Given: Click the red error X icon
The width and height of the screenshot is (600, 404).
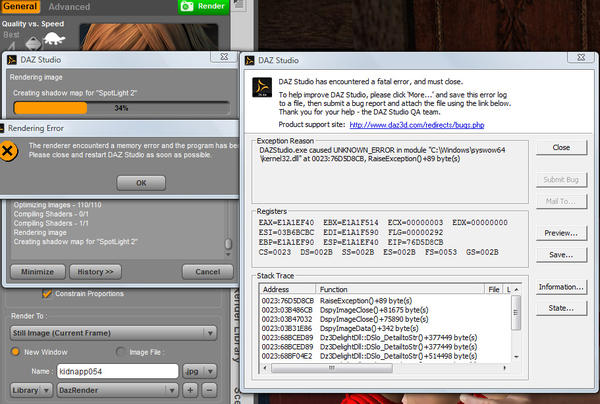Looking at the screenshot, I should point(8,151).
